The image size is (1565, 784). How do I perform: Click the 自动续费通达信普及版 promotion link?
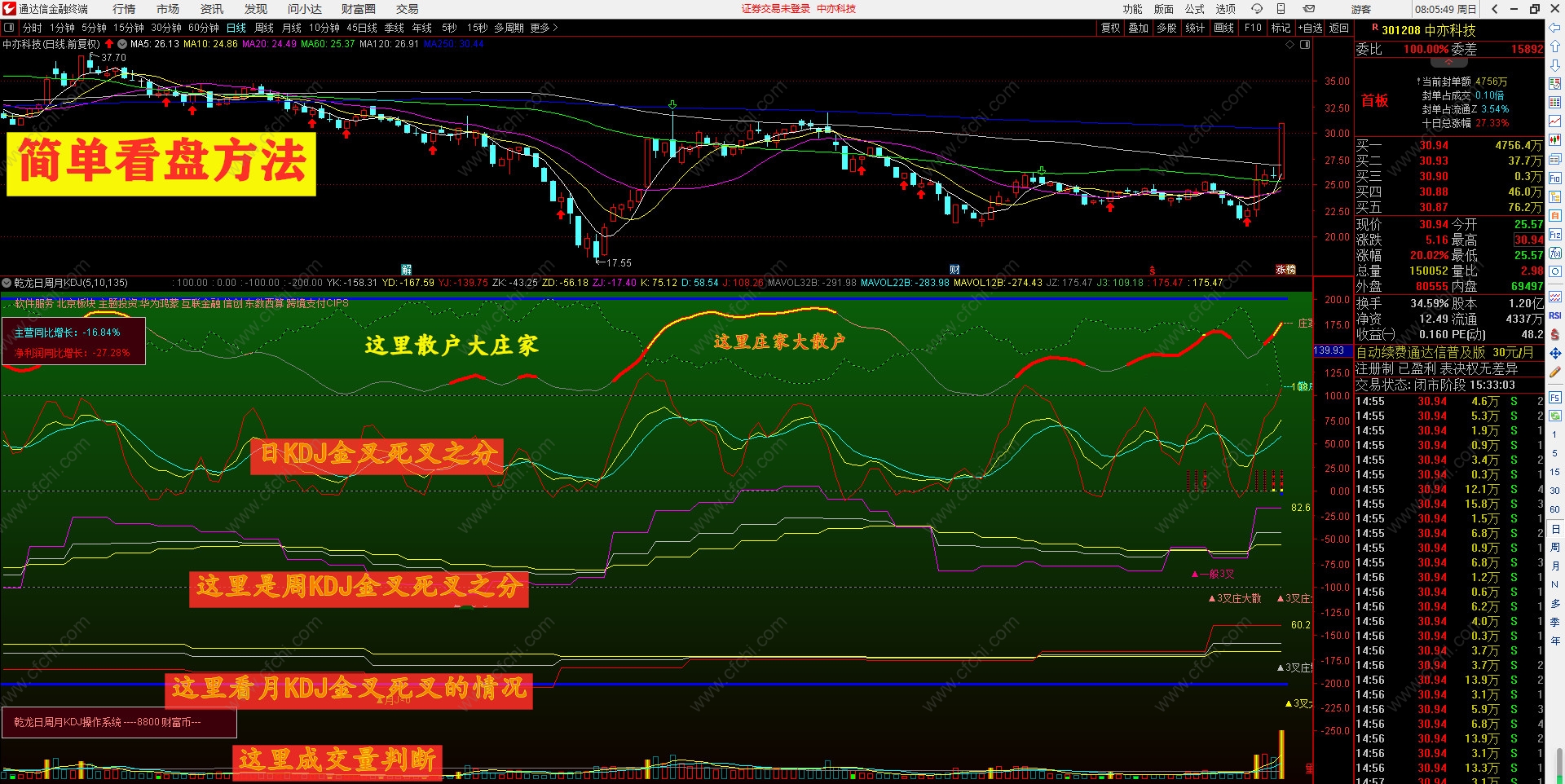[x=1444, y=352]
